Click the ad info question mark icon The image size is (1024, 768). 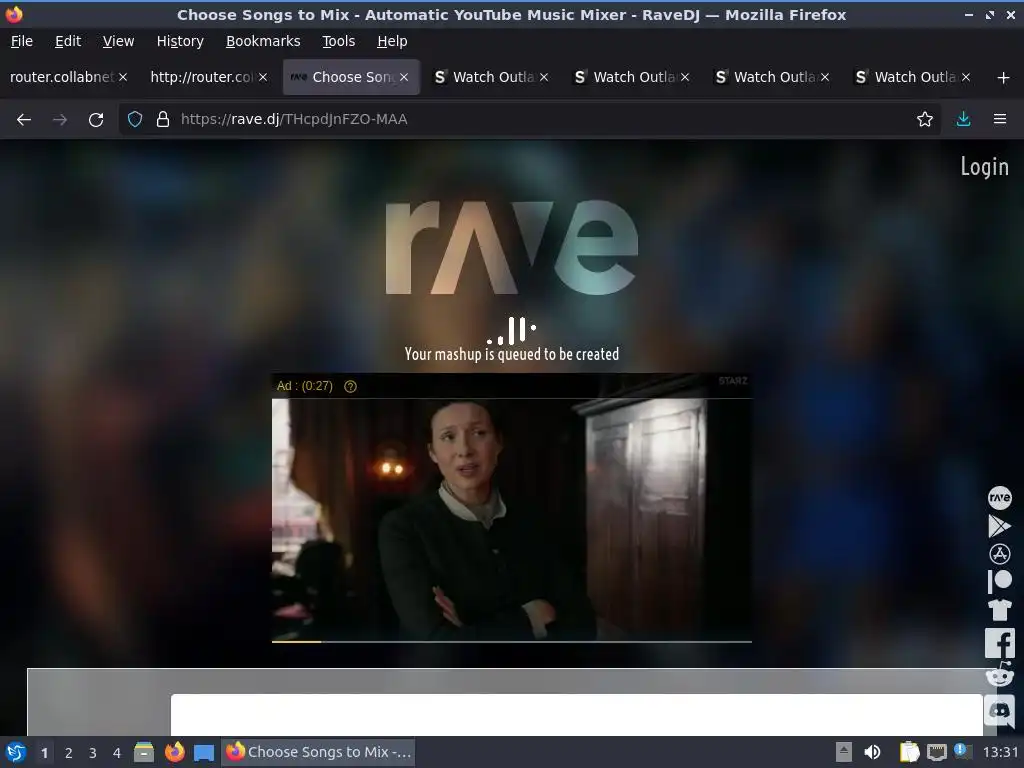(350, 386)
